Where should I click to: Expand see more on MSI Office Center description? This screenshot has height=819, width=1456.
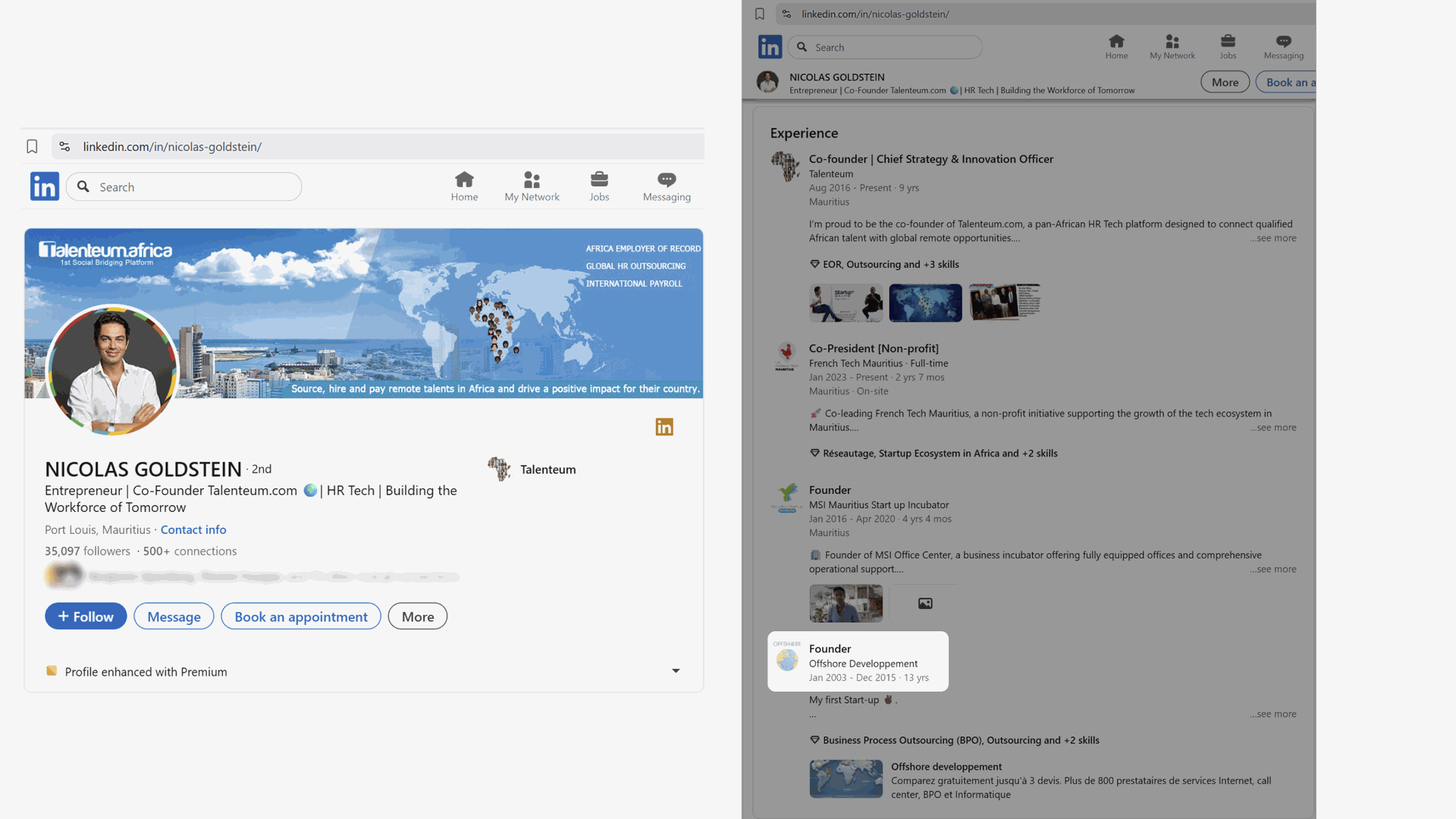click(x=1273, y=570)
